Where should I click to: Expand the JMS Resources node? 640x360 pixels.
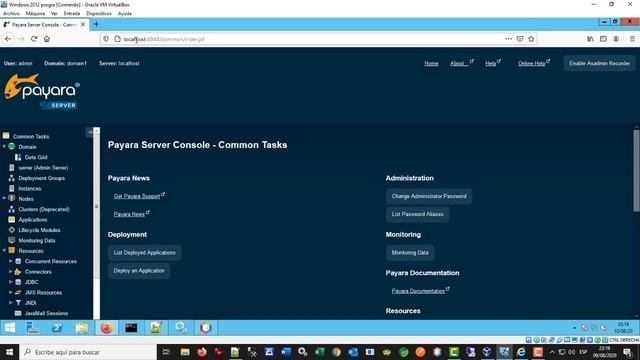tap(11, 292)
